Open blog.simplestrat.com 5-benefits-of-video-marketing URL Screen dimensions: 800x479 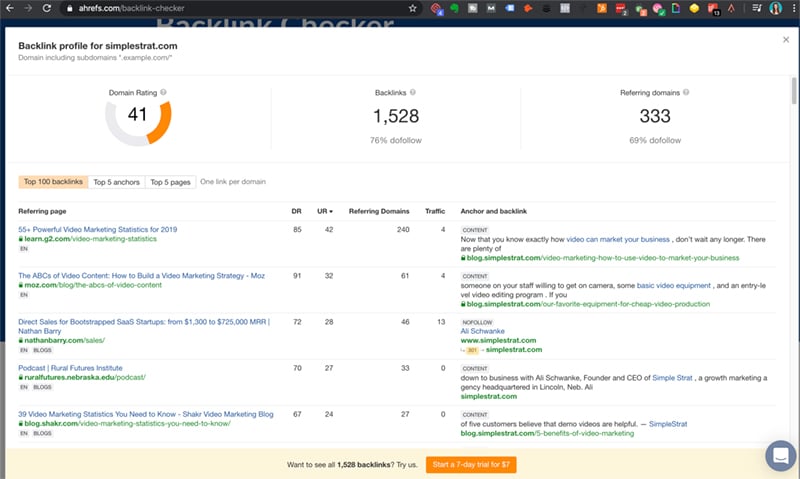coord(547,433)
